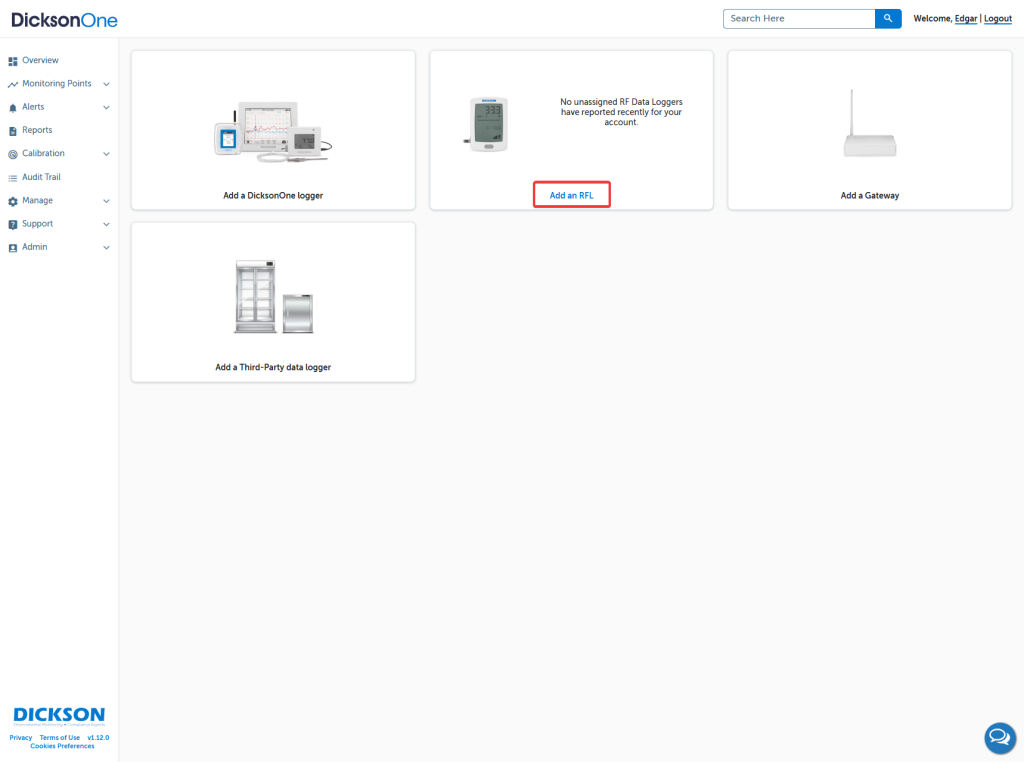1024x762 pixels.
Task: Click the Manage gear icon
Action: pyautogui.click(x=13, y=201)
